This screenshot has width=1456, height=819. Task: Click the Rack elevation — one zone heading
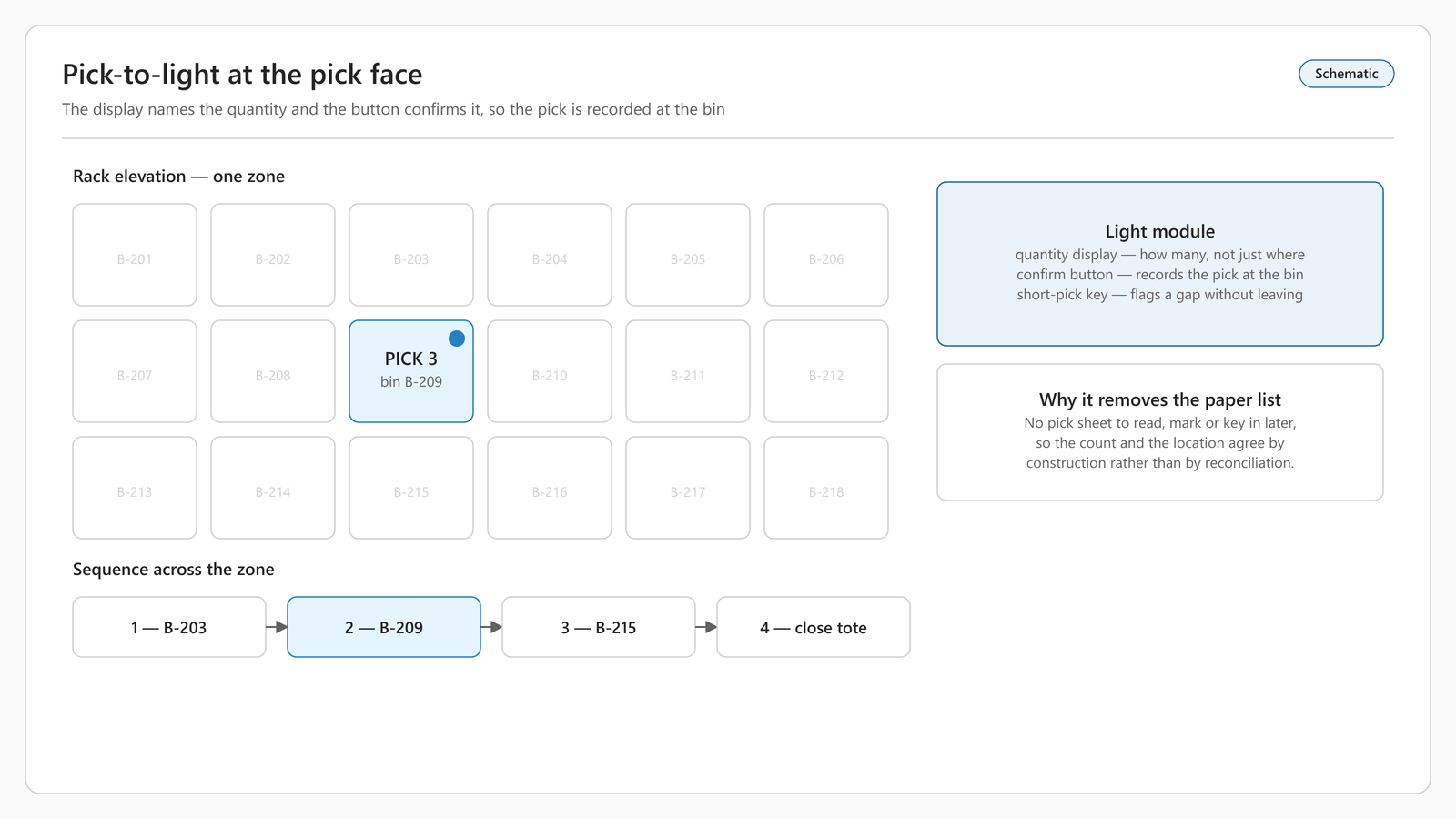178,177
